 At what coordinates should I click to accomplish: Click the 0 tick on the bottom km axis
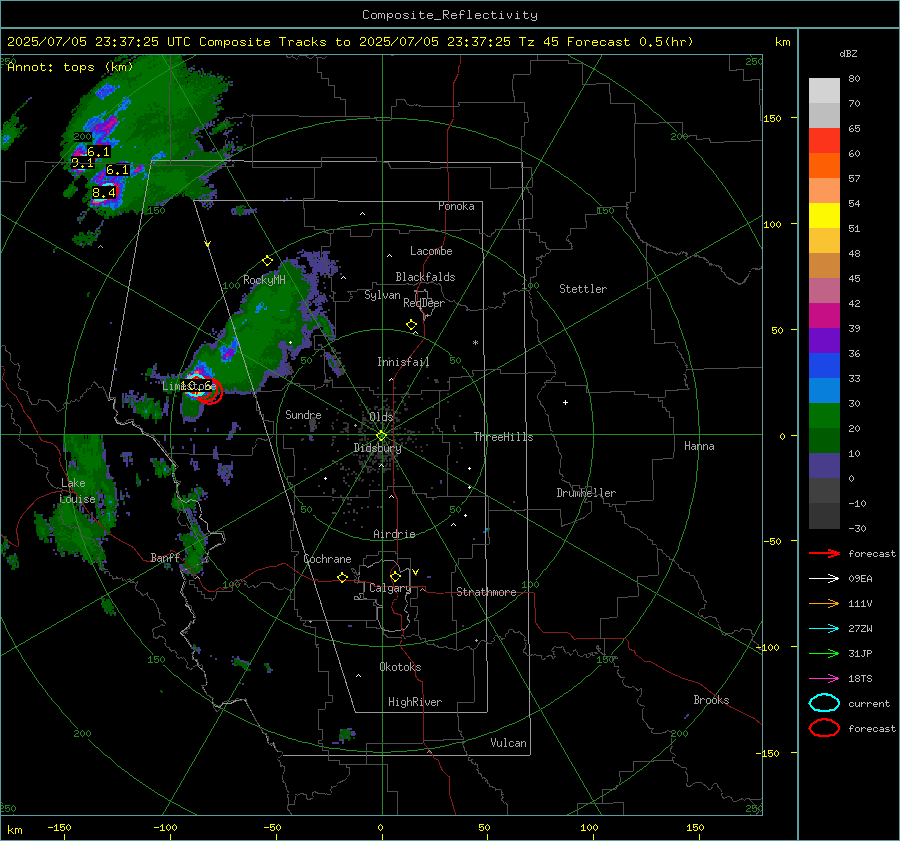pyautogui.click(x=380, y=828)
